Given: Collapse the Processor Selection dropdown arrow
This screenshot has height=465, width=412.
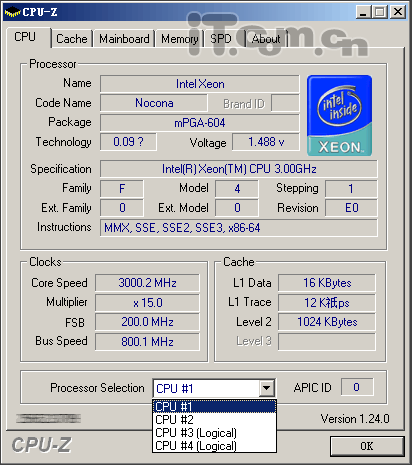Looking at the screenshot, I should (266, 388).
